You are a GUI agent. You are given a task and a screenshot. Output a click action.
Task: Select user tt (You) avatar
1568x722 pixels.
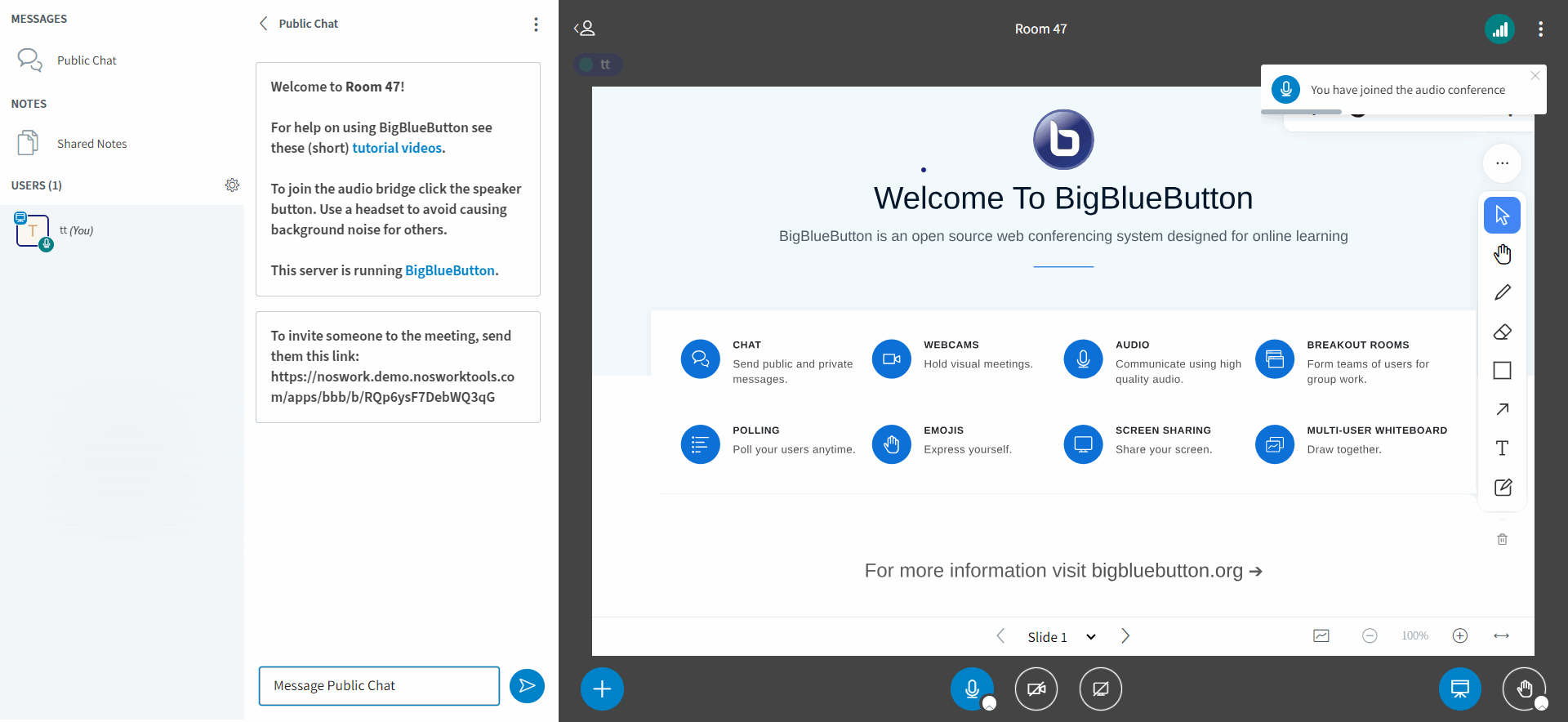pyautogui.click(x=33, y=231)
